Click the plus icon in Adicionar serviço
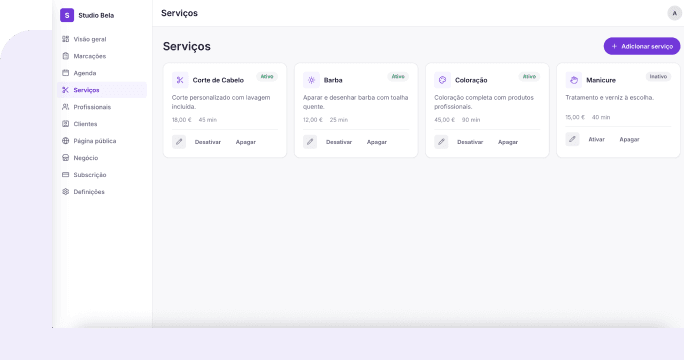Screen dimensions: 684x360 614,46
